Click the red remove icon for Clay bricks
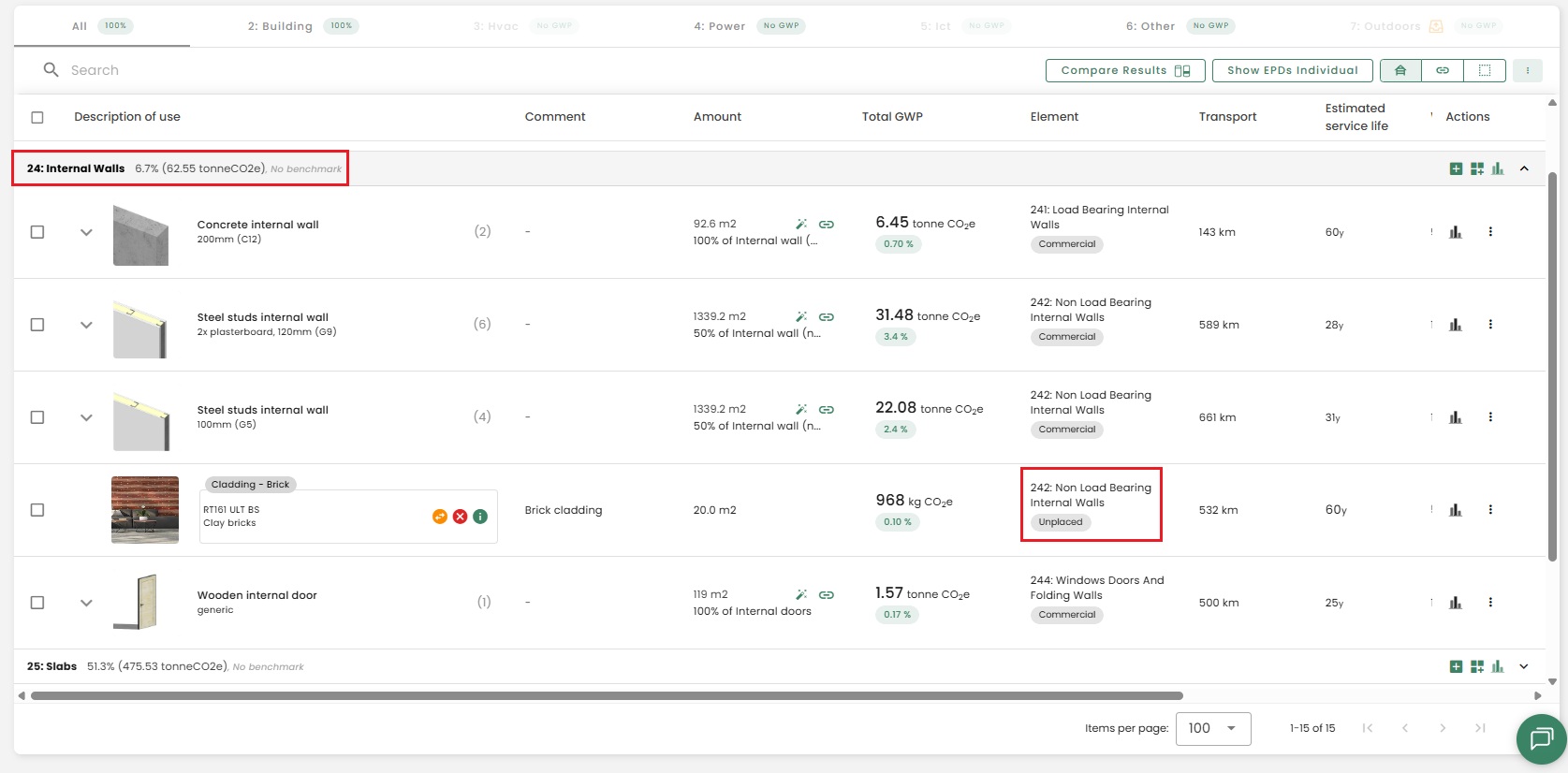This screenshot has height=773, width=1568. click(x=460, y=517)
